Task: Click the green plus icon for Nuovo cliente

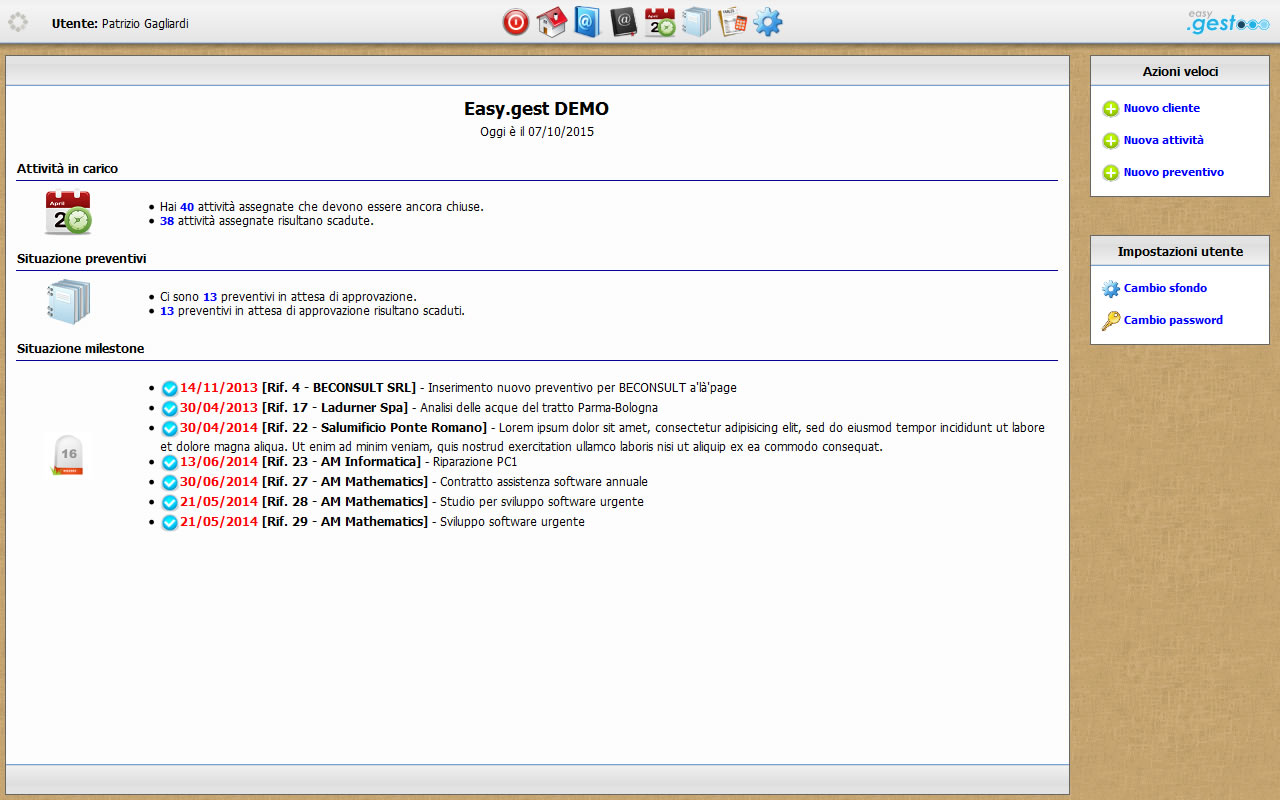Action: [x=1111, y=109]
